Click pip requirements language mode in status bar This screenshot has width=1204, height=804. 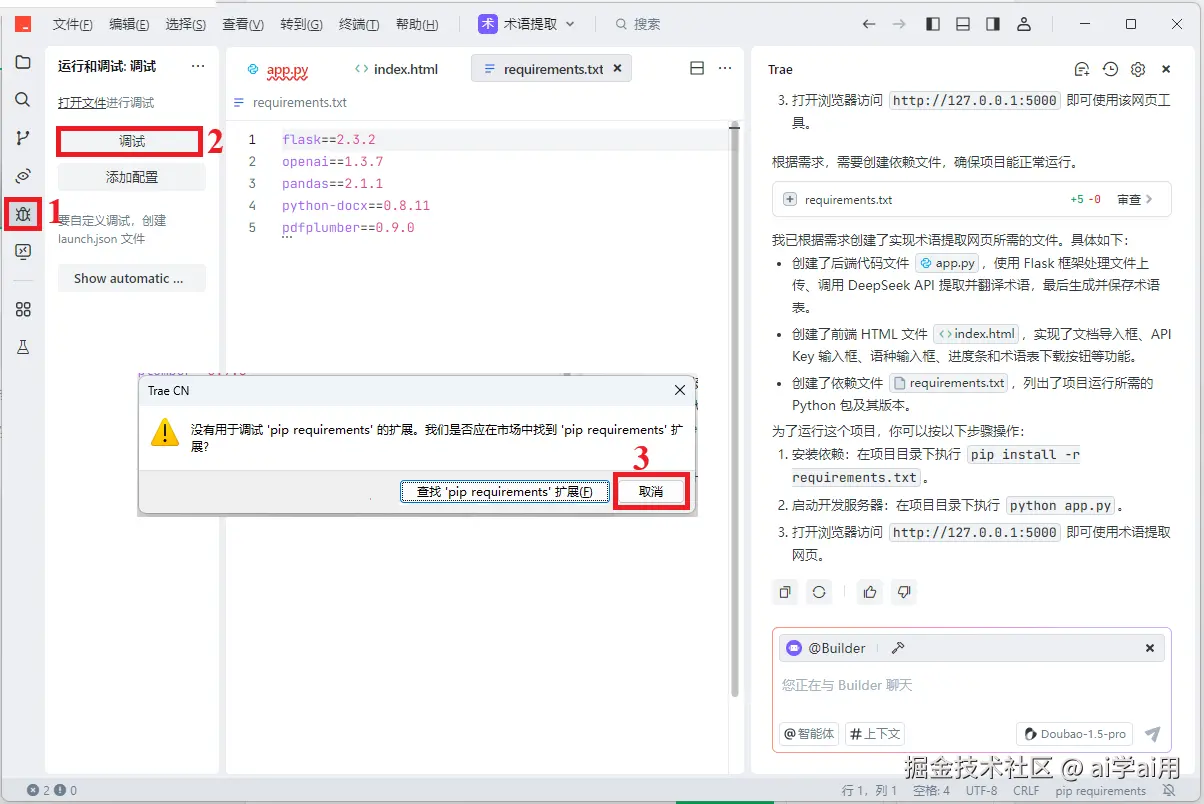point(1101,791)
